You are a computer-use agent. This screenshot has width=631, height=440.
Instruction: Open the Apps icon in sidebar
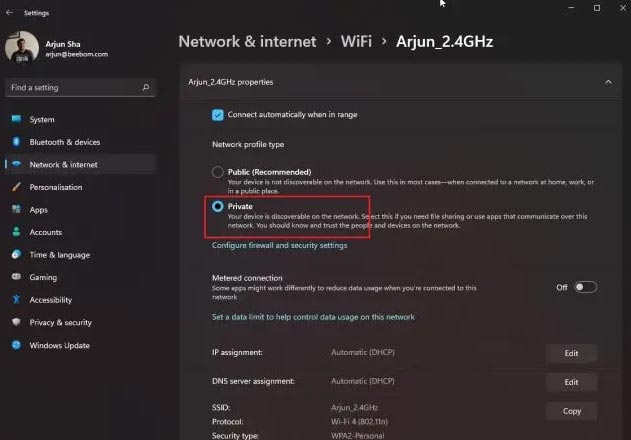tap(16, 209)
